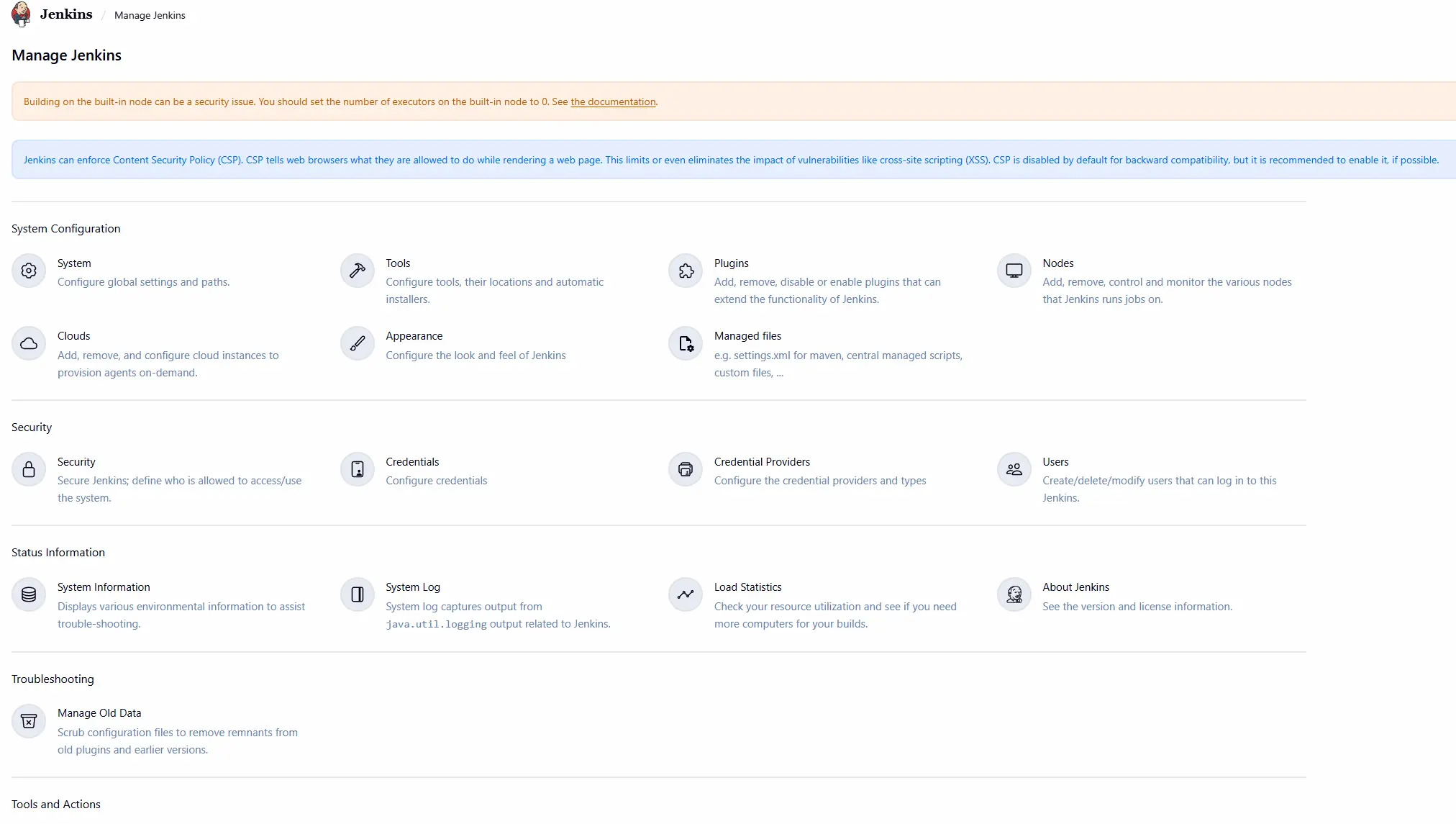The image size is (1456, 824).
Task: Select the Appearance paintbrush icon
Action: [357, 344]
